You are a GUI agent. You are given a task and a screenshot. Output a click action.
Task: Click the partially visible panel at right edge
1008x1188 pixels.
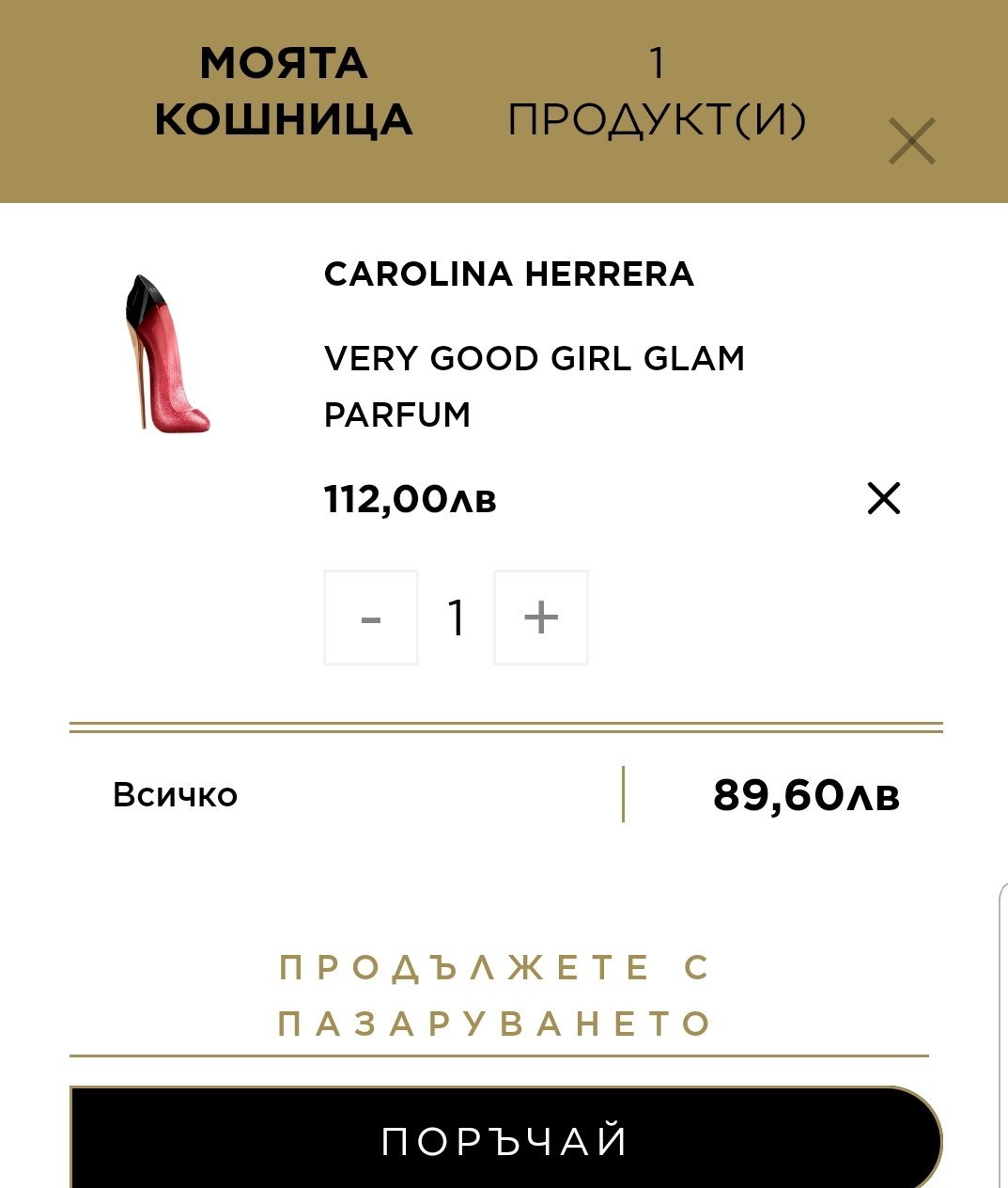tap(1002, 1034)
